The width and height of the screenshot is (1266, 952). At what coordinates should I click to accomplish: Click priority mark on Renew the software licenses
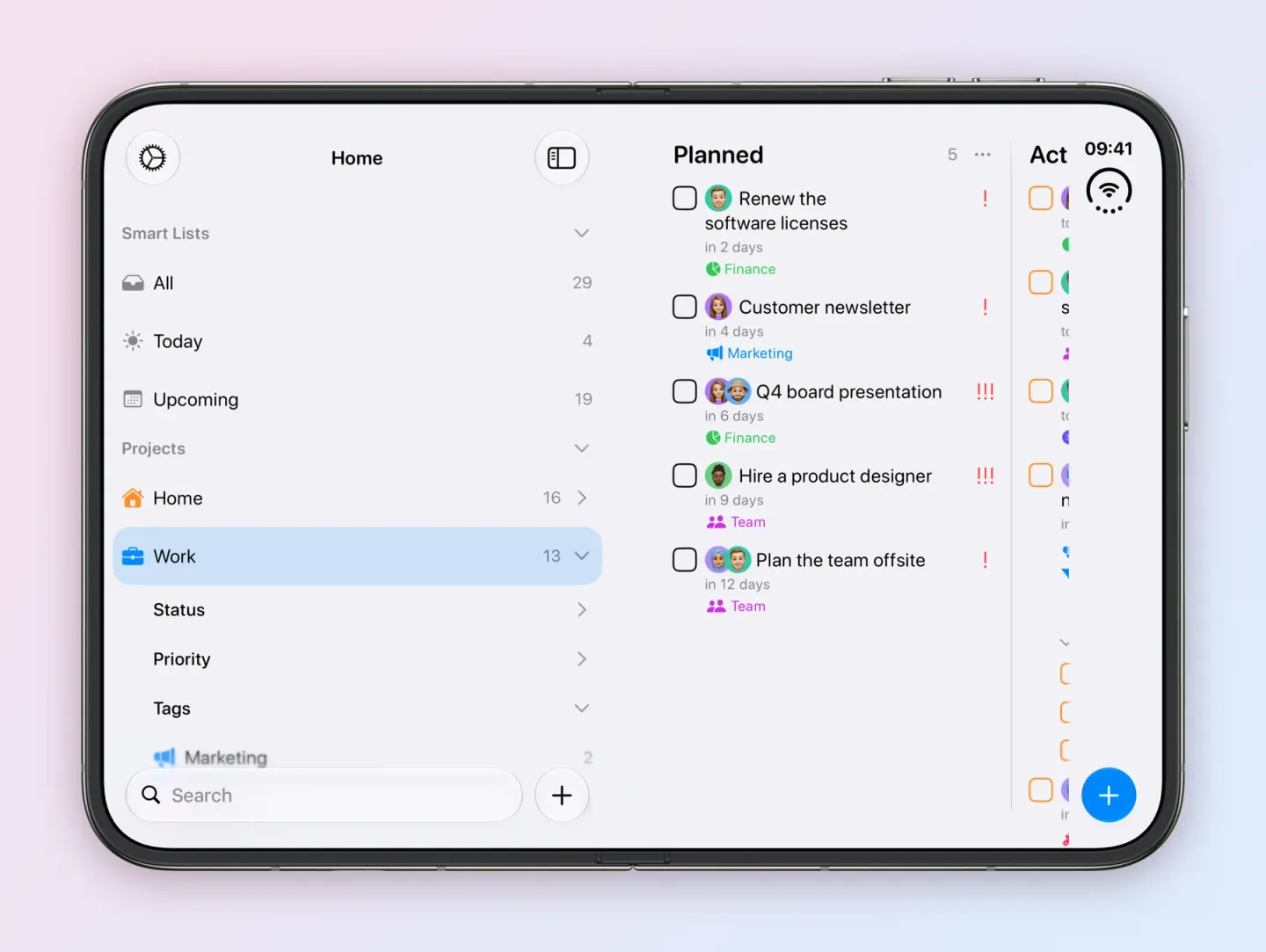click(x=985, y=199)
